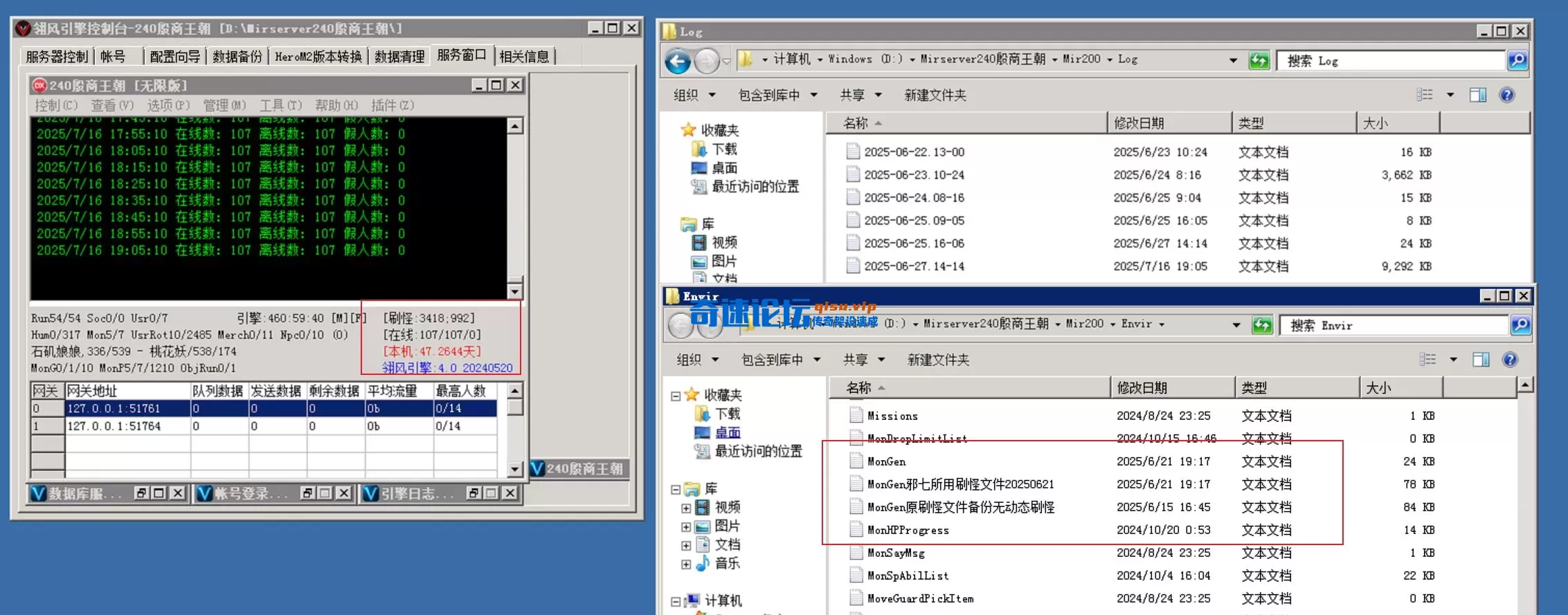Open view options dropdown arrow in Envir window
This screenshot has width=1568, height=615.
click(x=1453, y=360)
